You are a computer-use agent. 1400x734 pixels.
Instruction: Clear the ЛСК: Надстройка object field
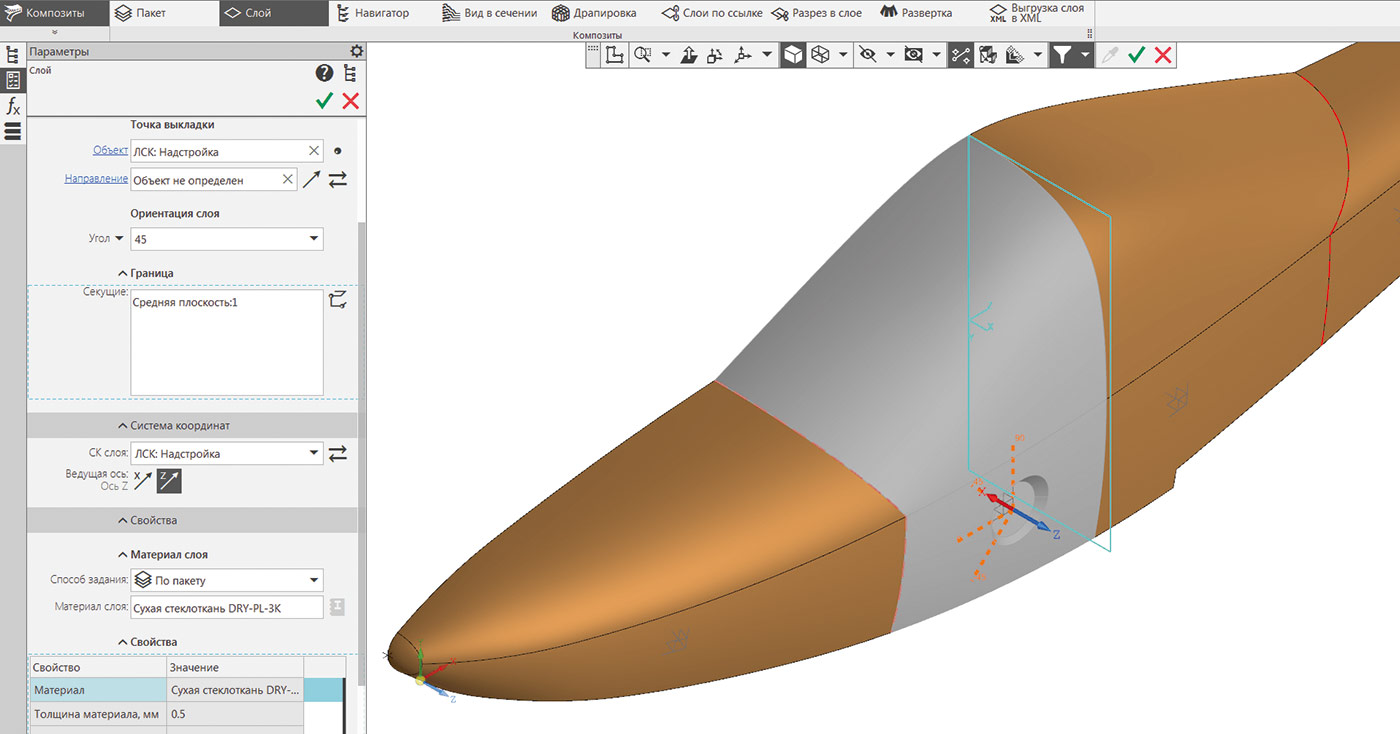tap(314, 151)
